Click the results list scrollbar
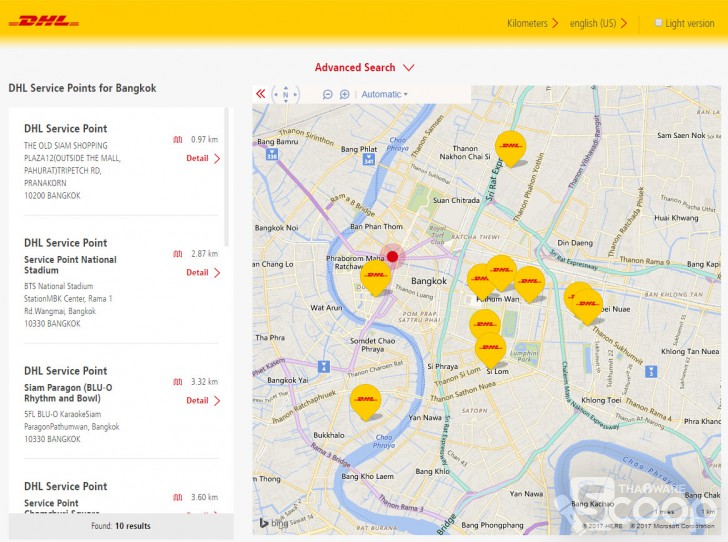The height and width of the screenshot is (542, 728). coord(227,177)
